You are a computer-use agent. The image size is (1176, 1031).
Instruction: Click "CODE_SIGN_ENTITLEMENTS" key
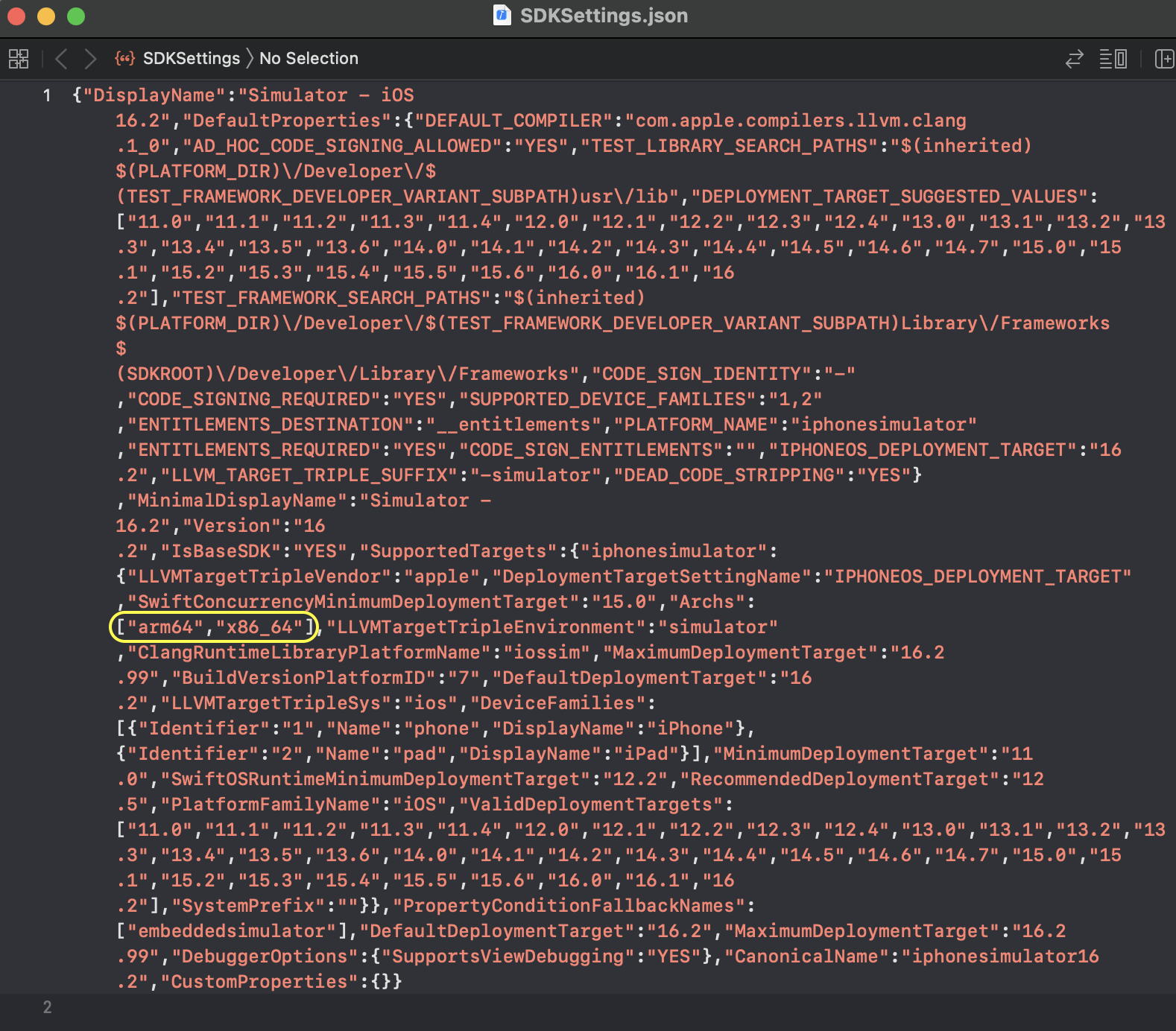592,450
